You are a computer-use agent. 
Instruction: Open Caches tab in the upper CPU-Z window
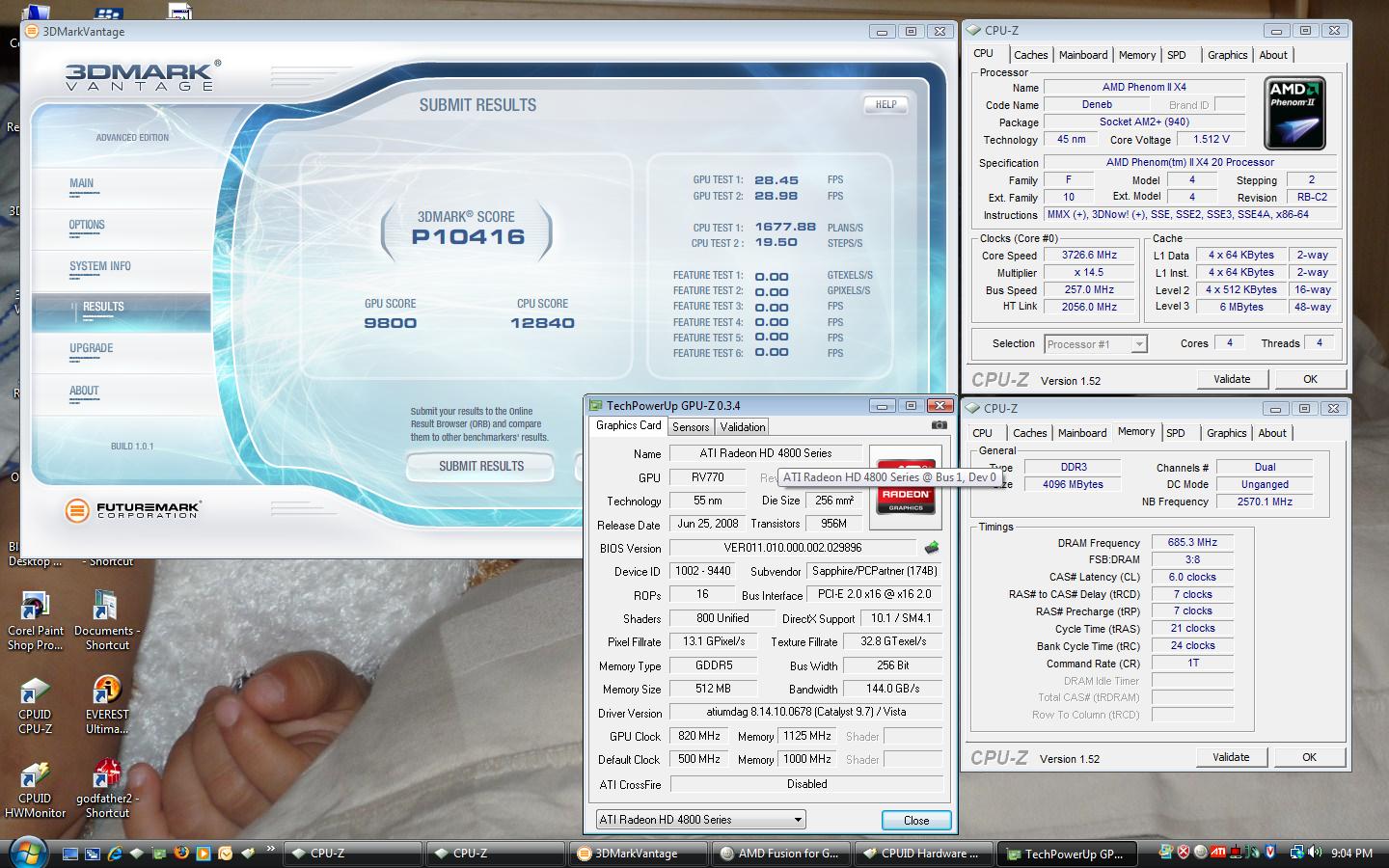coord(1030,55)
